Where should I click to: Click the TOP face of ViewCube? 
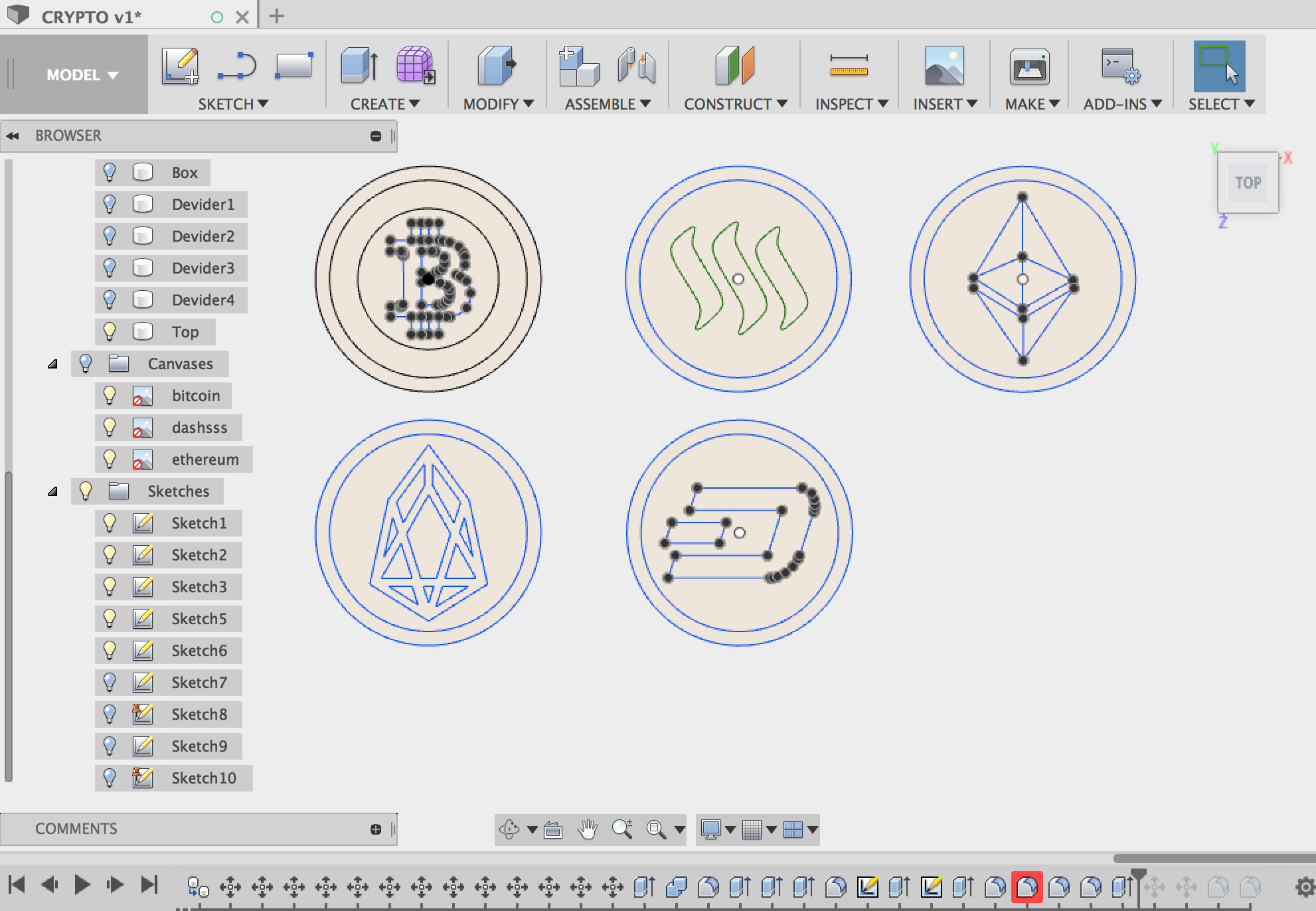(1248, 182)
